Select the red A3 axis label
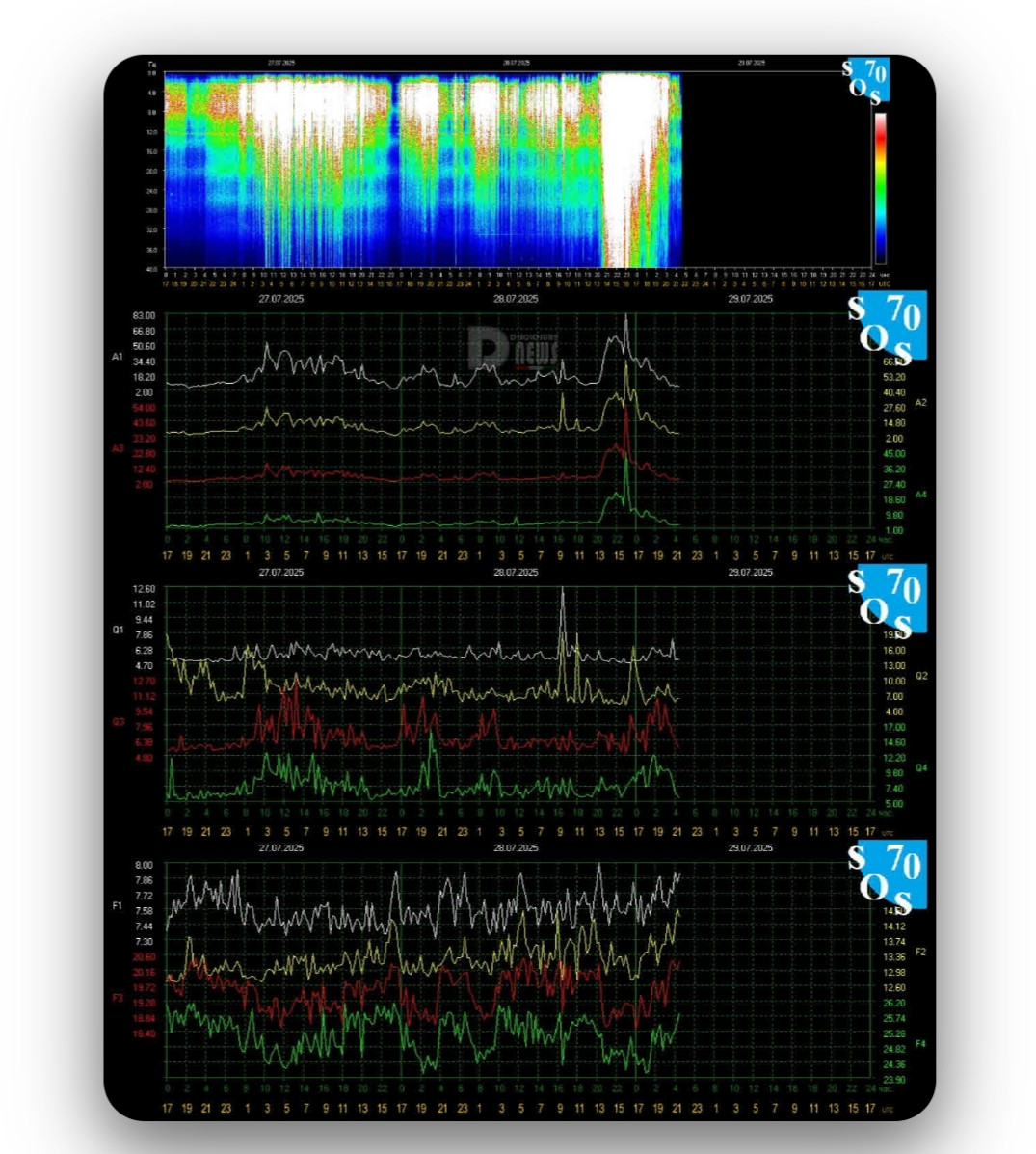The image size is (1036, 1154). pyautogui.click(x=119, y=448)
